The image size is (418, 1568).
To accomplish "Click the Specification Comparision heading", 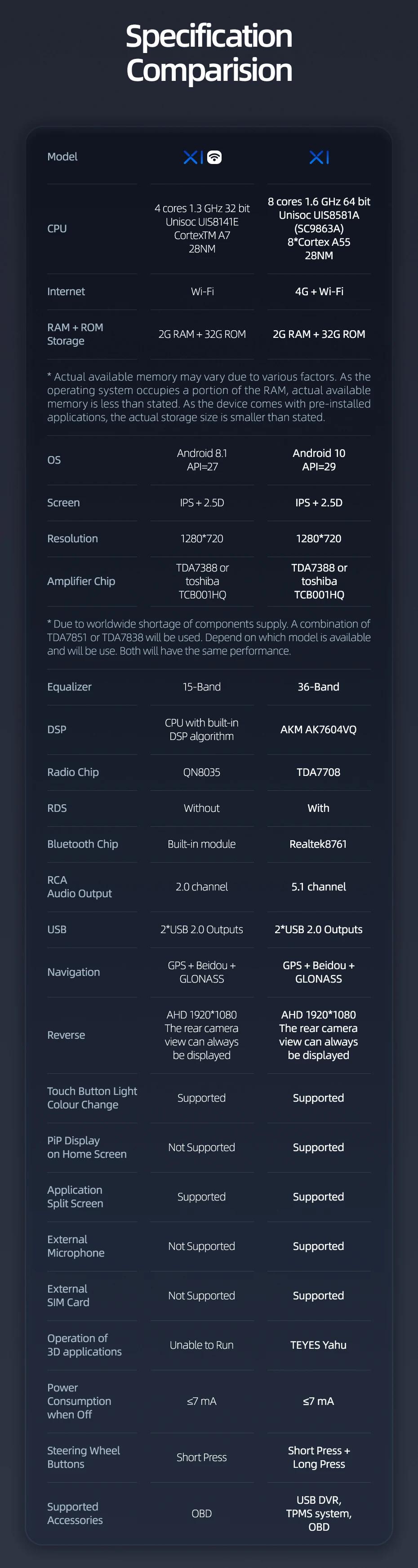I will pyautogui.click(x=209, y=53).
